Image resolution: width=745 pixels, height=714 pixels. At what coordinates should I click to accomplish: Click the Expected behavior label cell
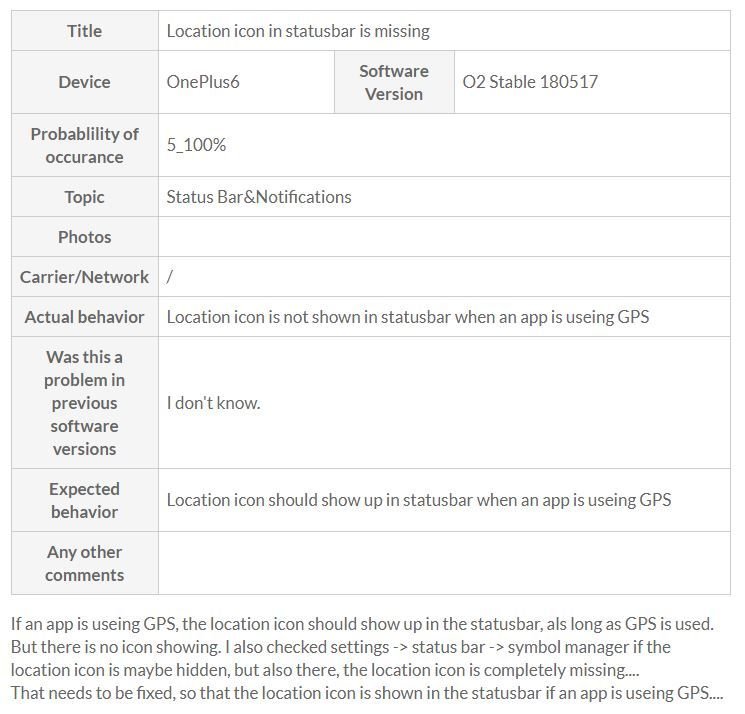[85, 500]
